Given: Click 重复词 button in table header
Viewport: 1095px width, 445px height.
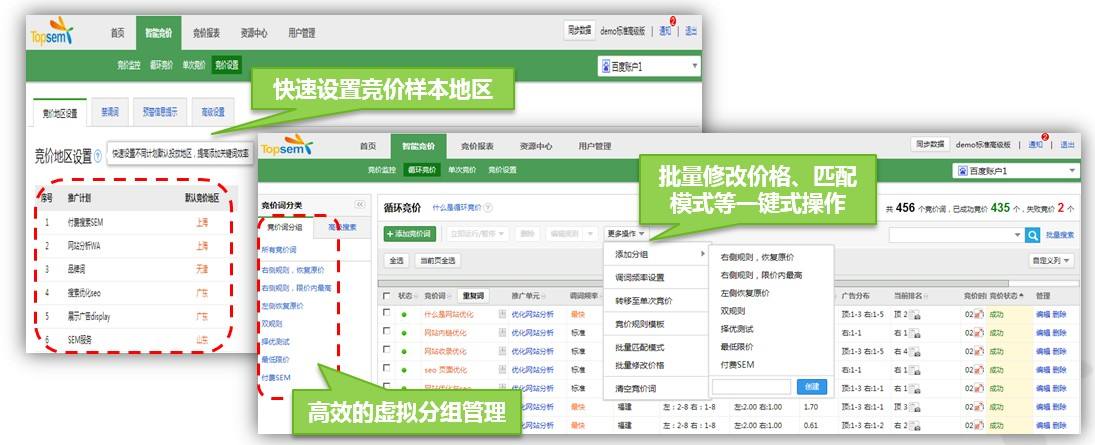Looking at the screenshot, I should (x=475, y=296).
